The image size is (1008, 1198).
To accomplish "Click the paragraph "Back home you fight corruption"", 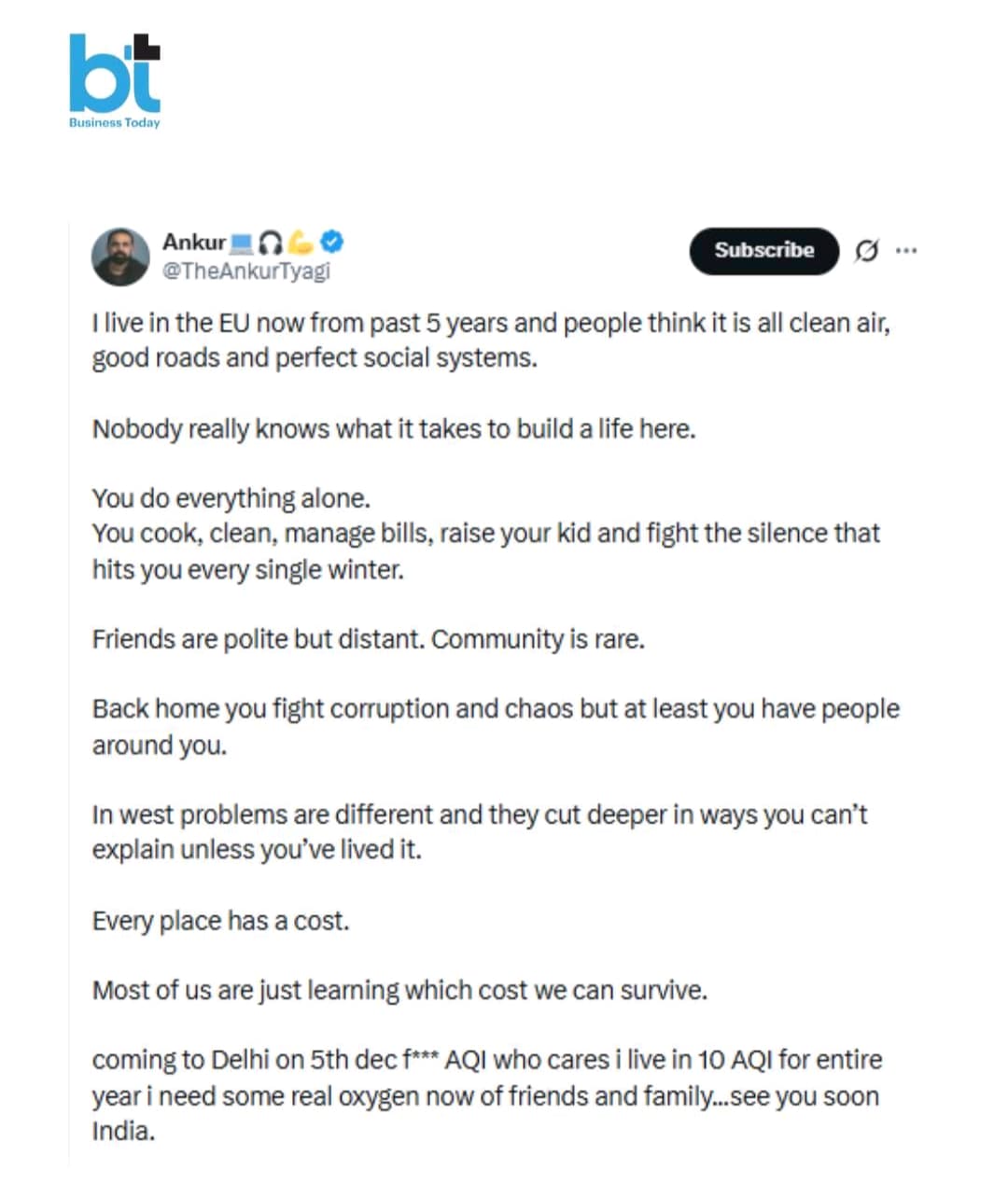I will 495,727.
